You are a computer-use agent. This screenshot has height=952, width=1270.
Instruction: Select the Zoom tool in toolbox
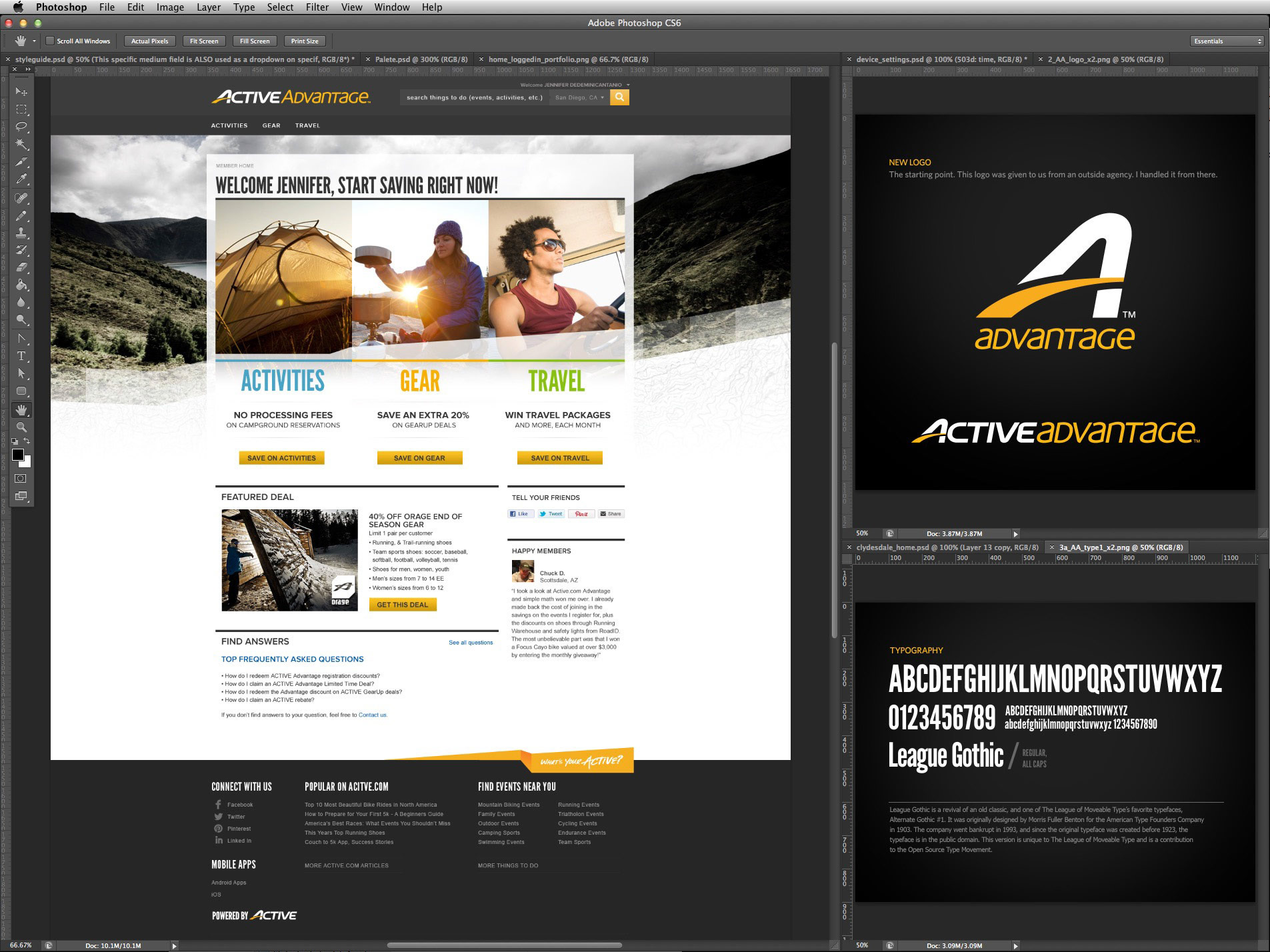[21, 427]
